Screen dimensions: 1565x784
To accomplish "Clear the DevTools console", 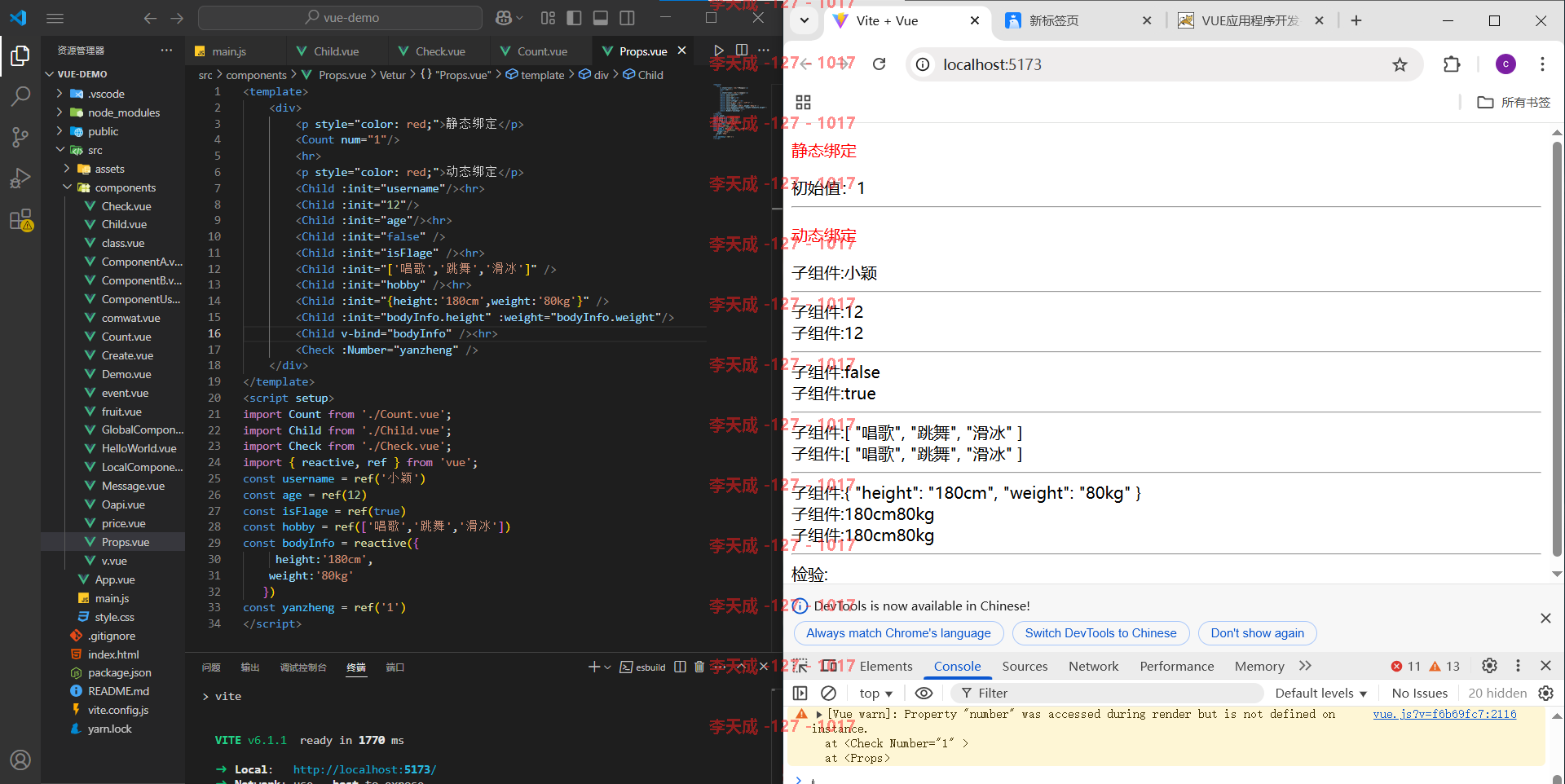I will coord(828,693).
